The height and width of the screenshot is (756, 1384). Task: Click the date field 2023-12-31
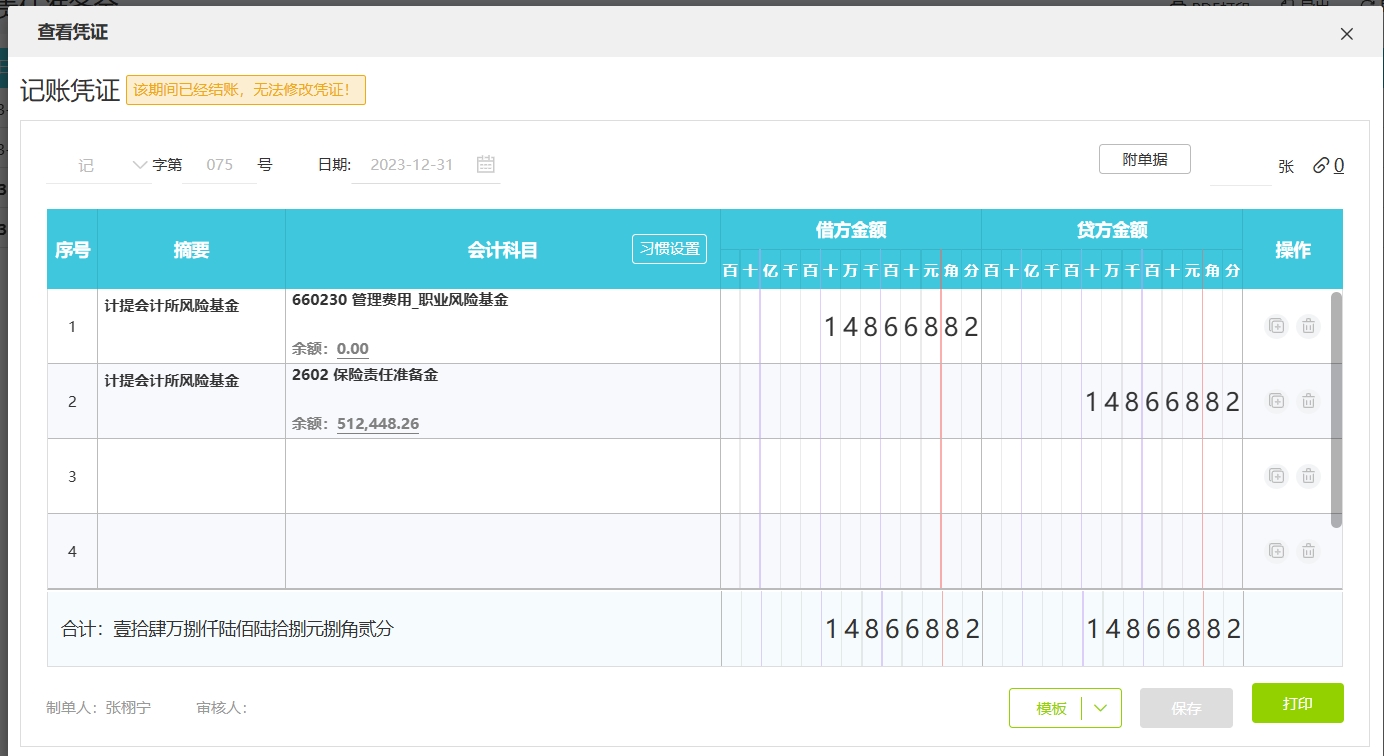click(412, 165)
